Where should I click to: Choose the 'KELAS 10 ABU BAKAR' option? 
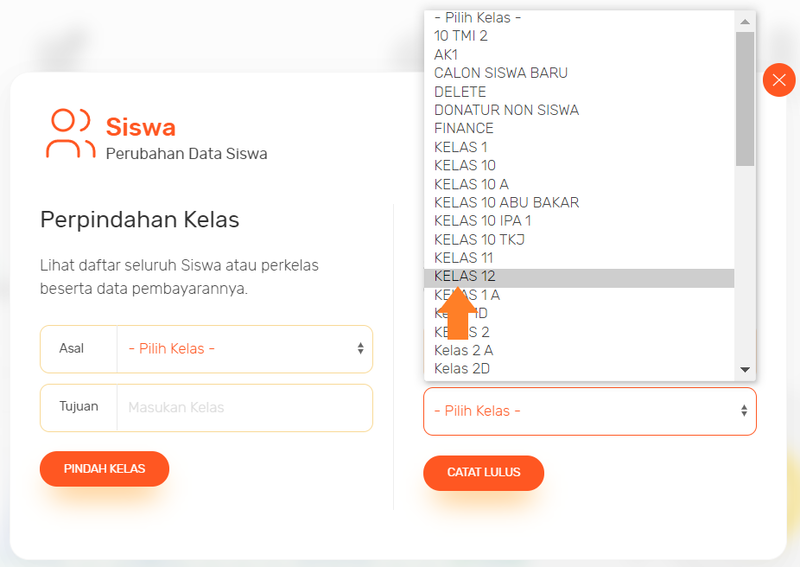tap(579, 203)
